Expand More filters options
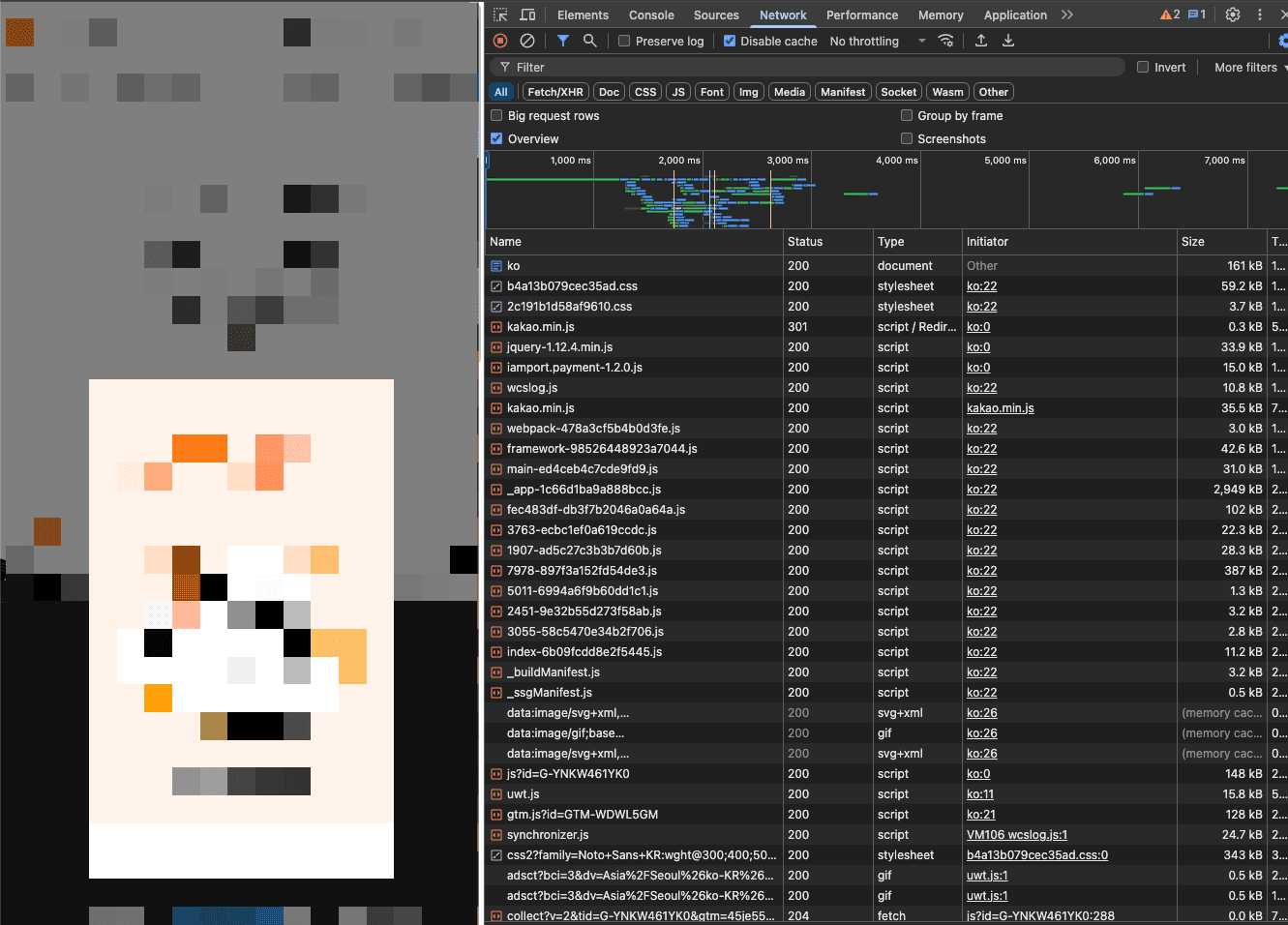 coord(1245,67)
